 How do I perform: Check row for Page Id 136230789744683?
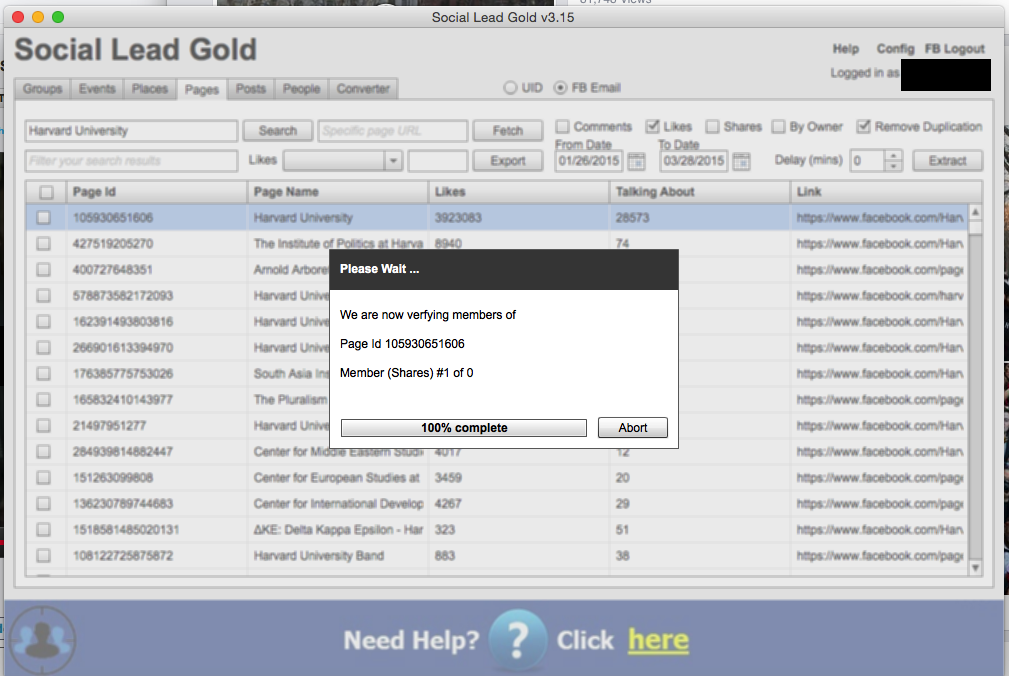click(43, 504)
